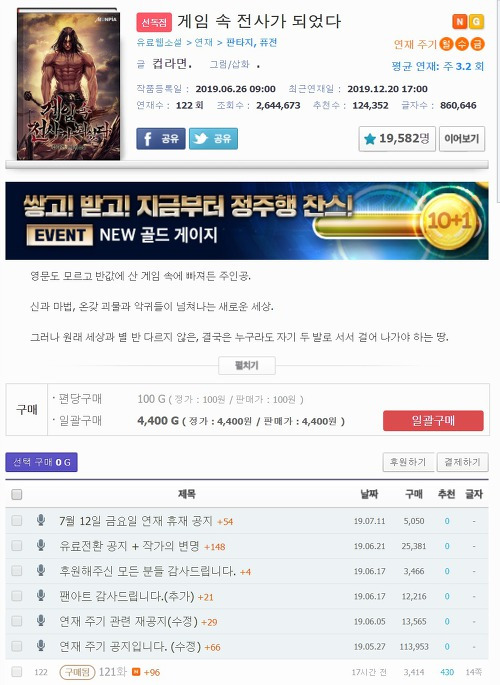This screenshot has height=685, width=500.
Task: Check the box for episode 122 row
Action: coord(17,671)
